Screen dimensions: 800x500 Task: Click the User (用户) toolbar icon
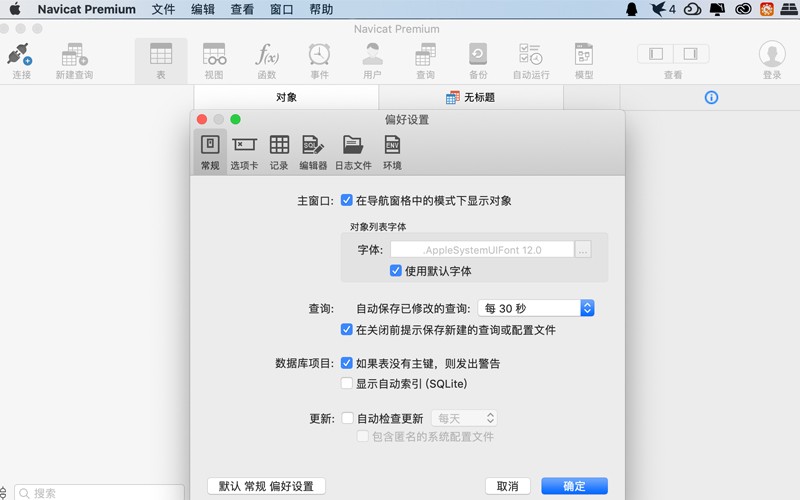click(372, 54)
